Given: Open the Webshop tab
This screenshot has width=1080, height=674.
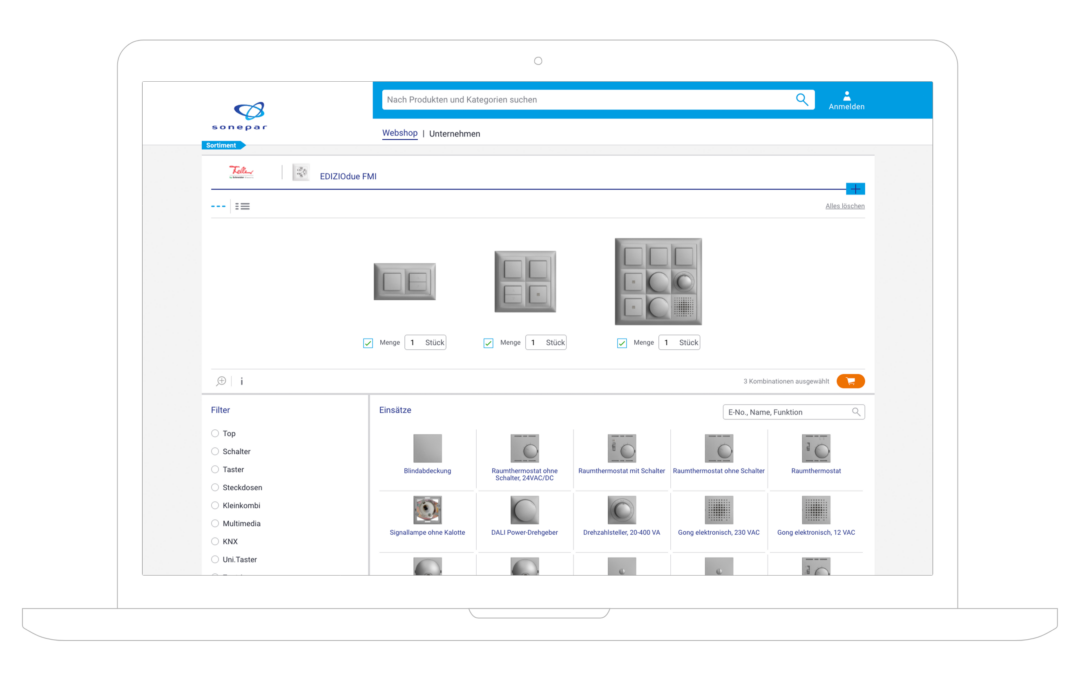Looking at the screenshot, I should tap(400, 133).
